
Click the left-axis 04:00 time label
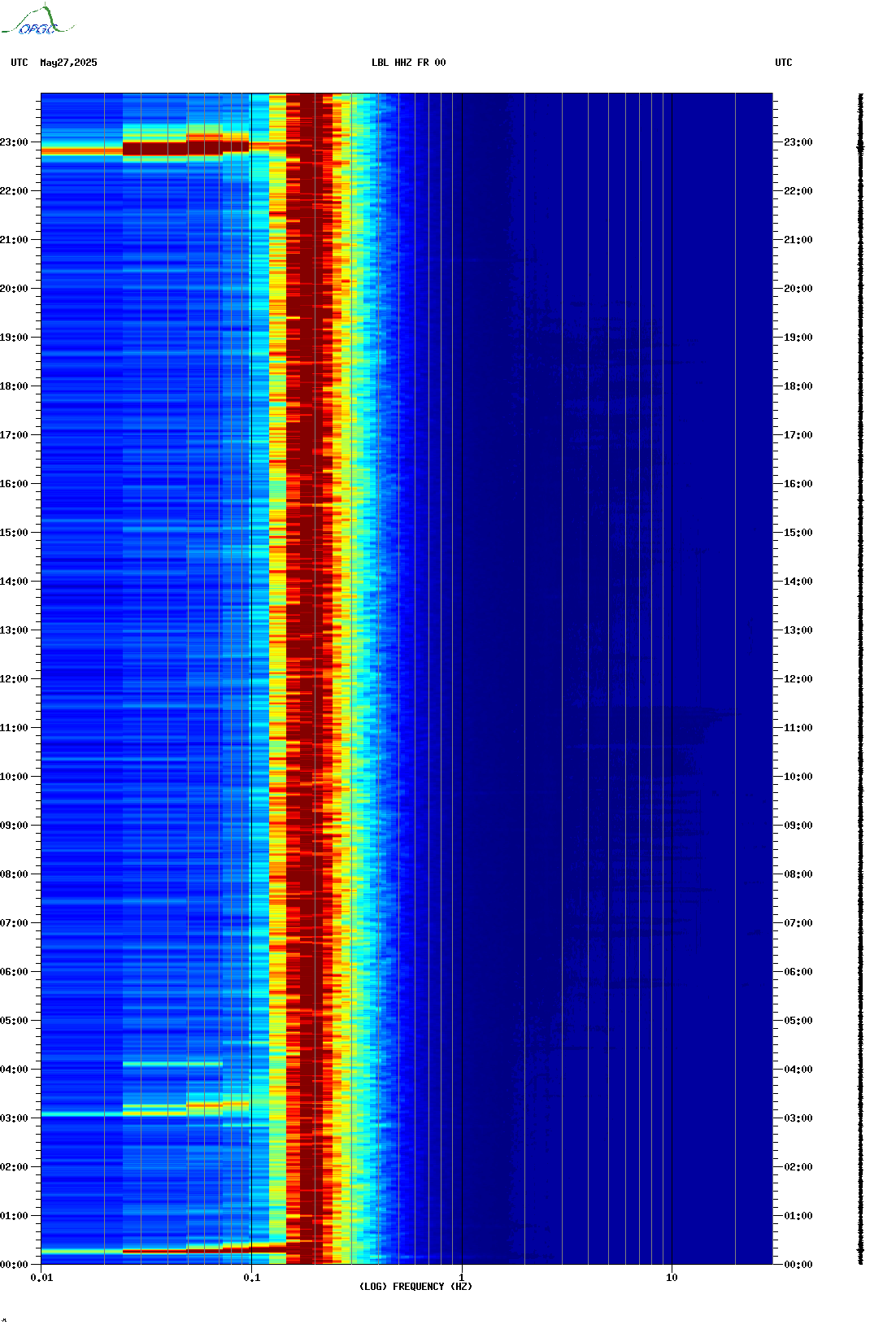coord(14,1070)
